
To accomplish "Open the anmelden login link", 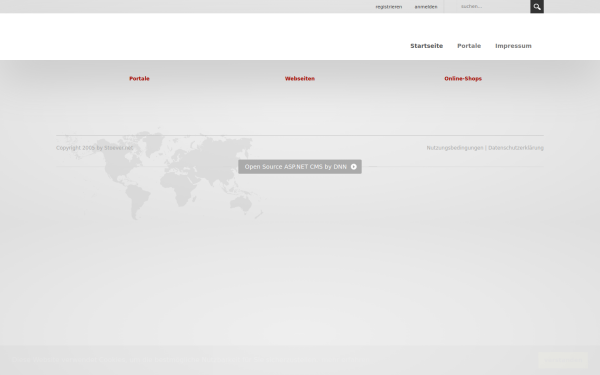I will 426,7.
